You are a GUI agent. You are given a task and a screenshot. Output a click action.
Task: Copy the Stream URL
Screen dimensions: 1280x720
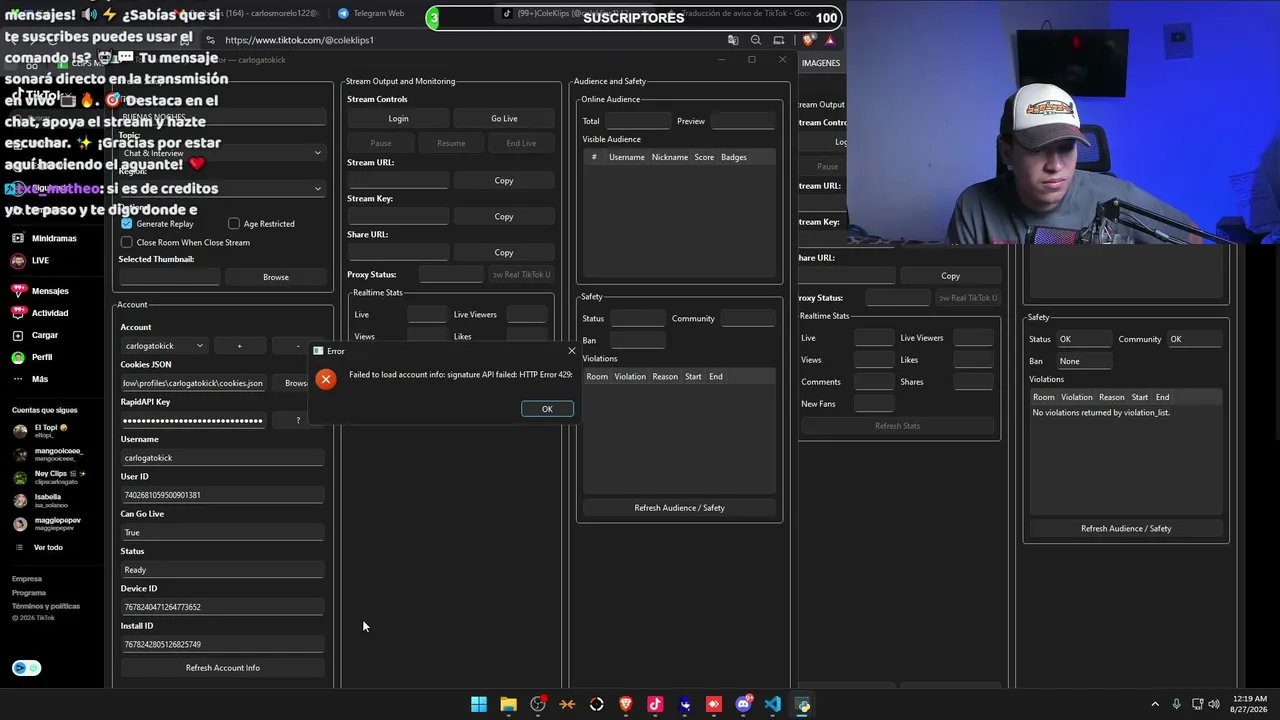tap(504, 181)
